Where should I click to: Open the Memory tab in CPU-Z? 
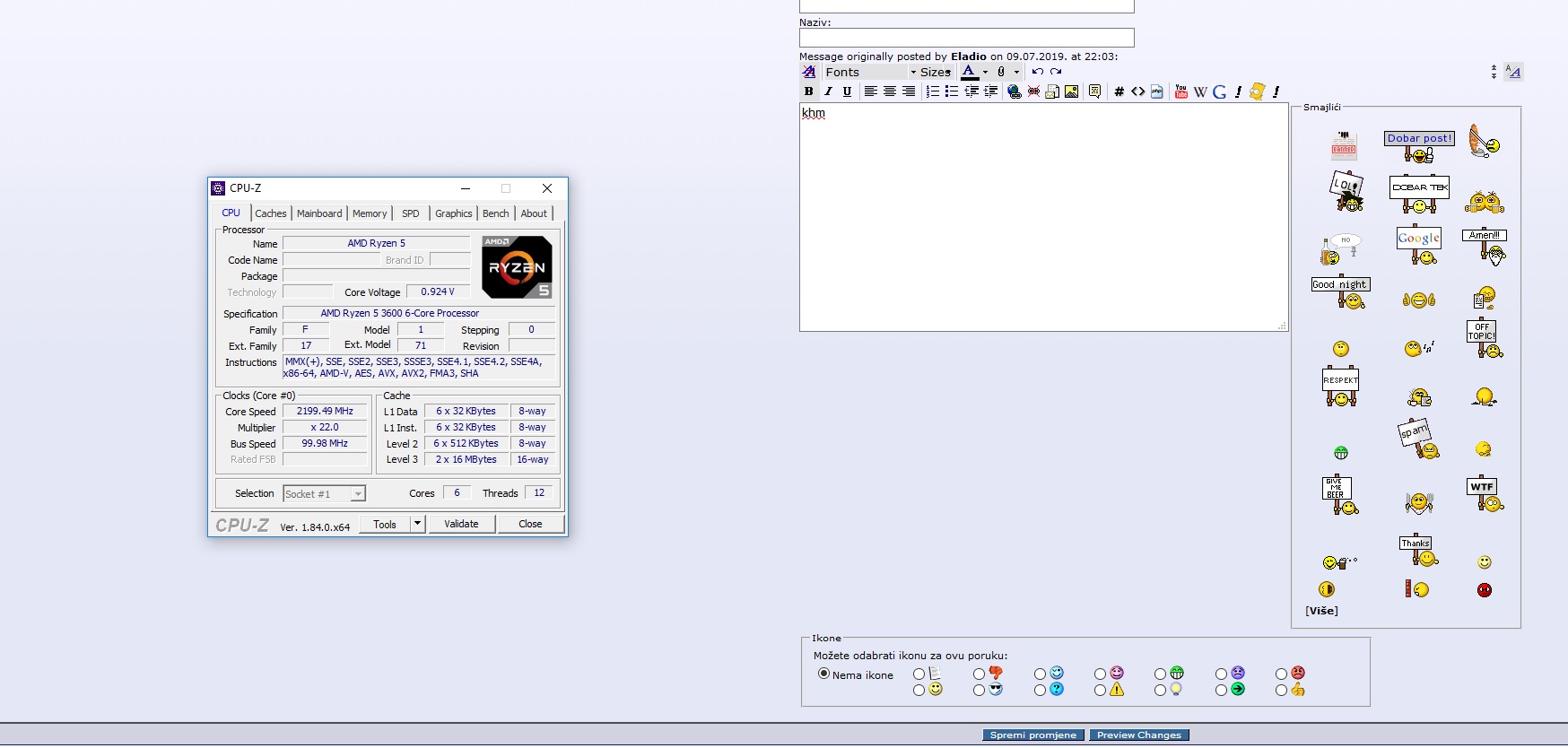tap(370, 213)
